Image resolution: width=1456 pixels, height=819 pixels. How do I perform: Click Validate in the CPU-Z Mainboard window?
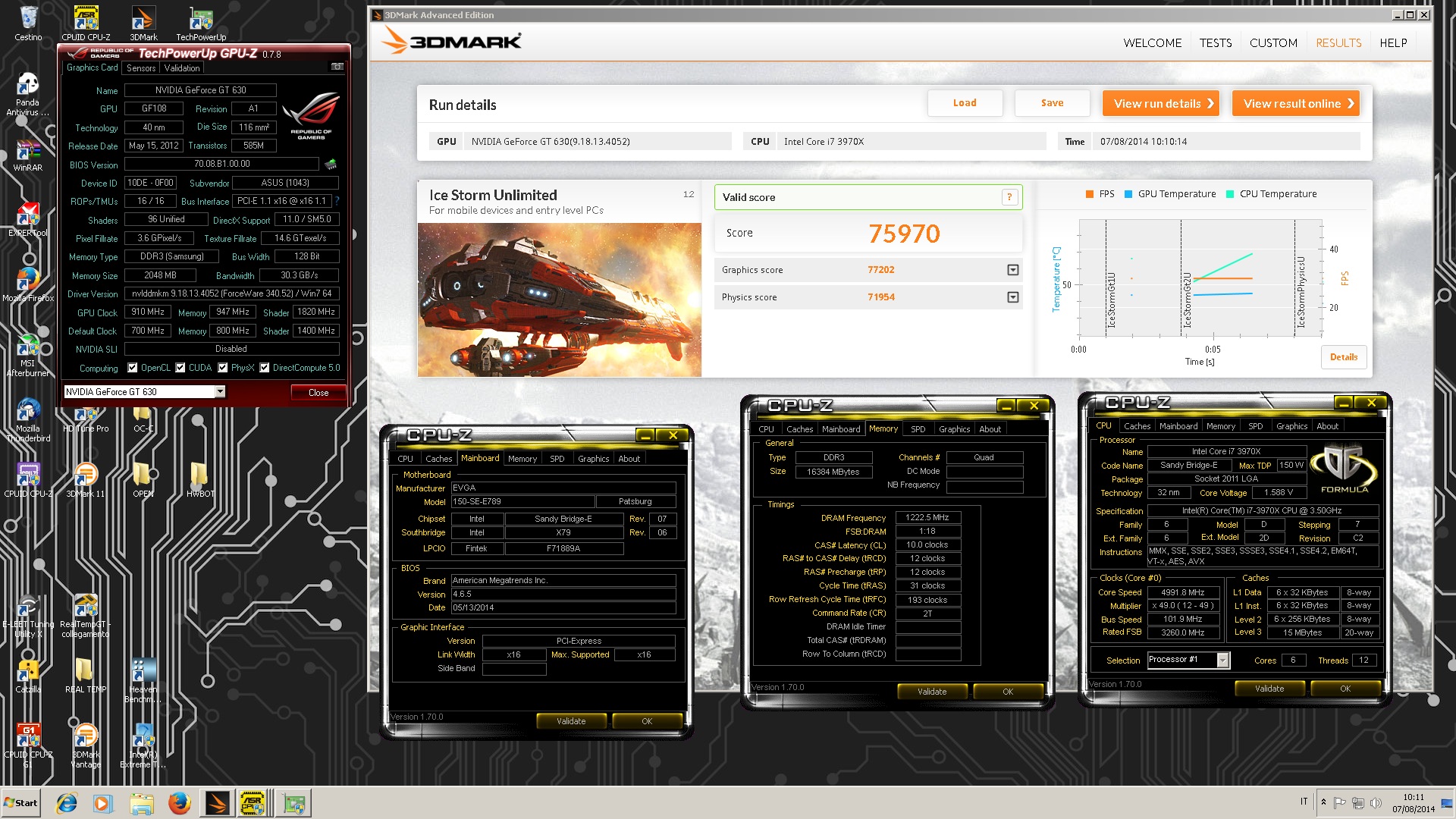tap(571, 721)
